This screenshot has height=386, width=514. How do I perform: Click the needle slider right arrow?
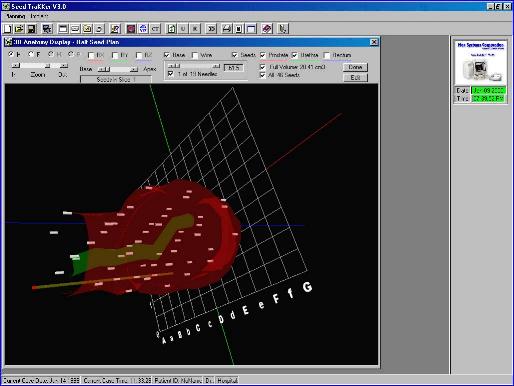(x=217, y=66)
